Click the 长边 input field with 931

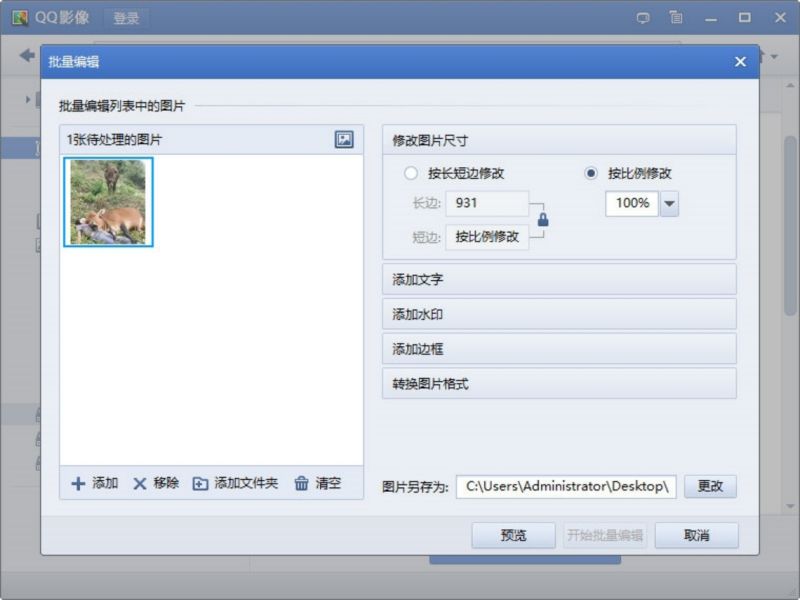point(487,203)
